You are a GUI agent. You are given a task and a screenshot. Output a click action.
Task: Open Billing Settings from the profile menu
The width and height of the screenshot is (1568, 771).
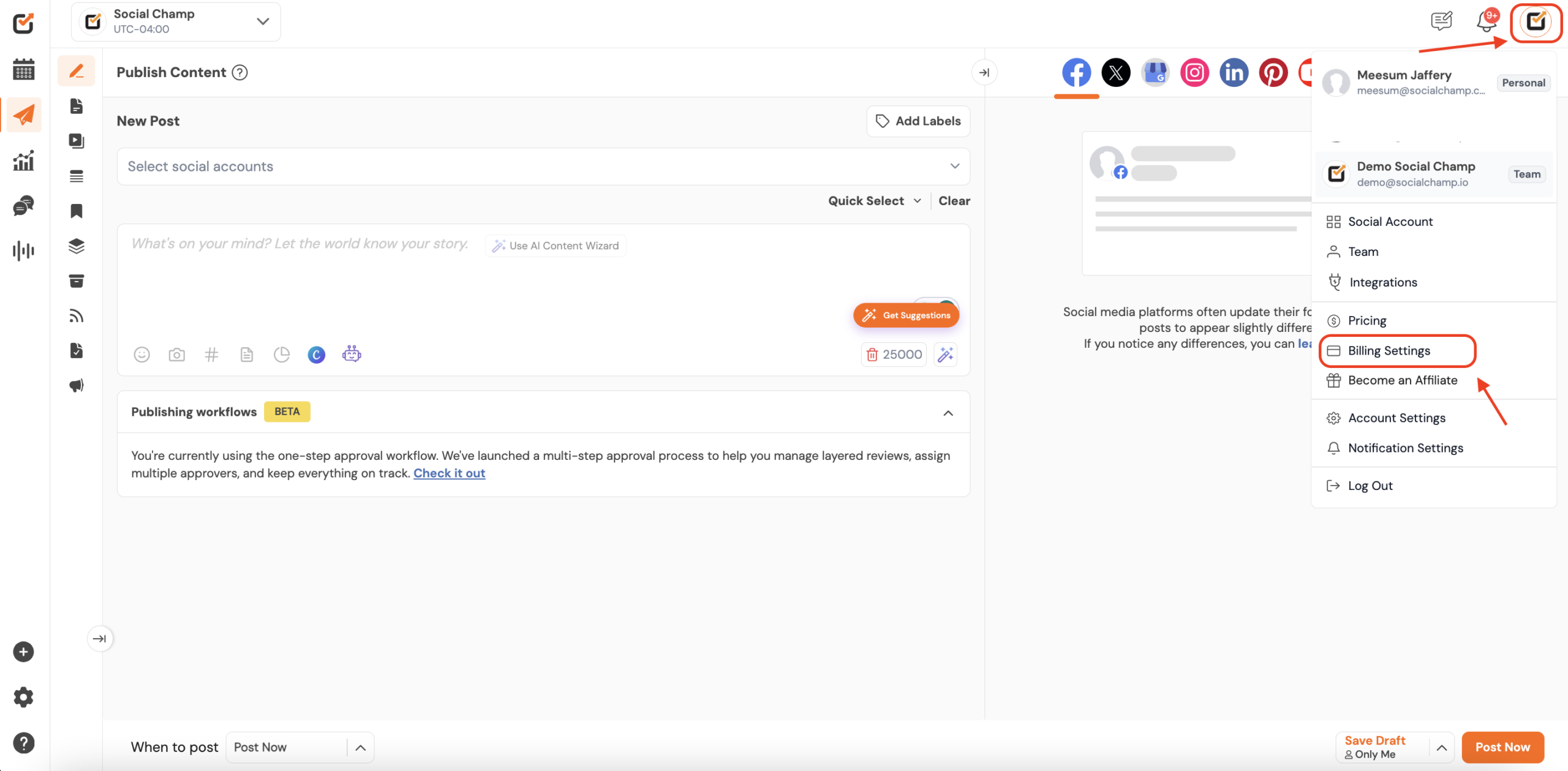[1389, 351]
